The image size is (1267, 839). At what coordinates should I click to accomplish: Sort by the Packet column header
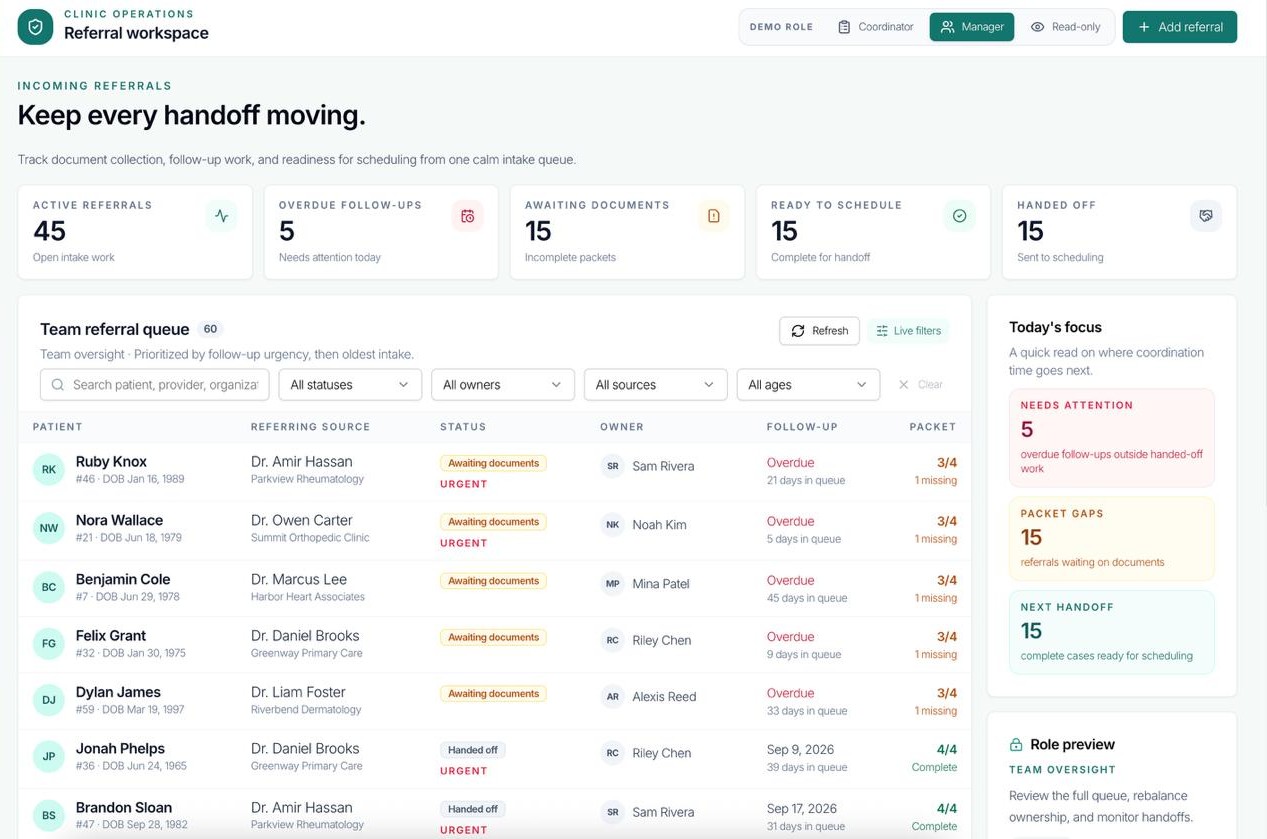933,427
